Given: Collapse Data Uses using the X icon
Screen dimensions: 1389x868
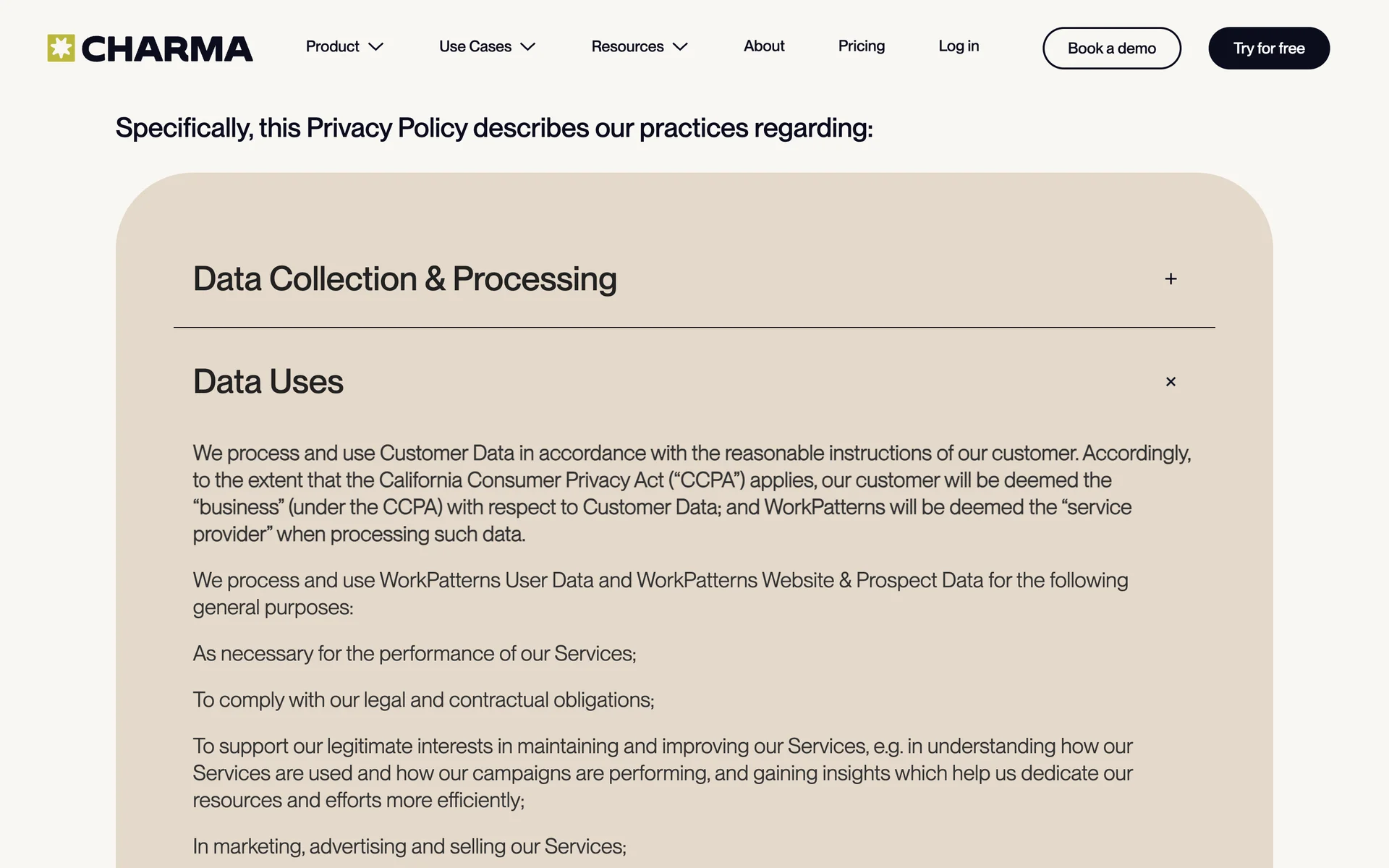Looking at the screenshot, I should 1171,382.
